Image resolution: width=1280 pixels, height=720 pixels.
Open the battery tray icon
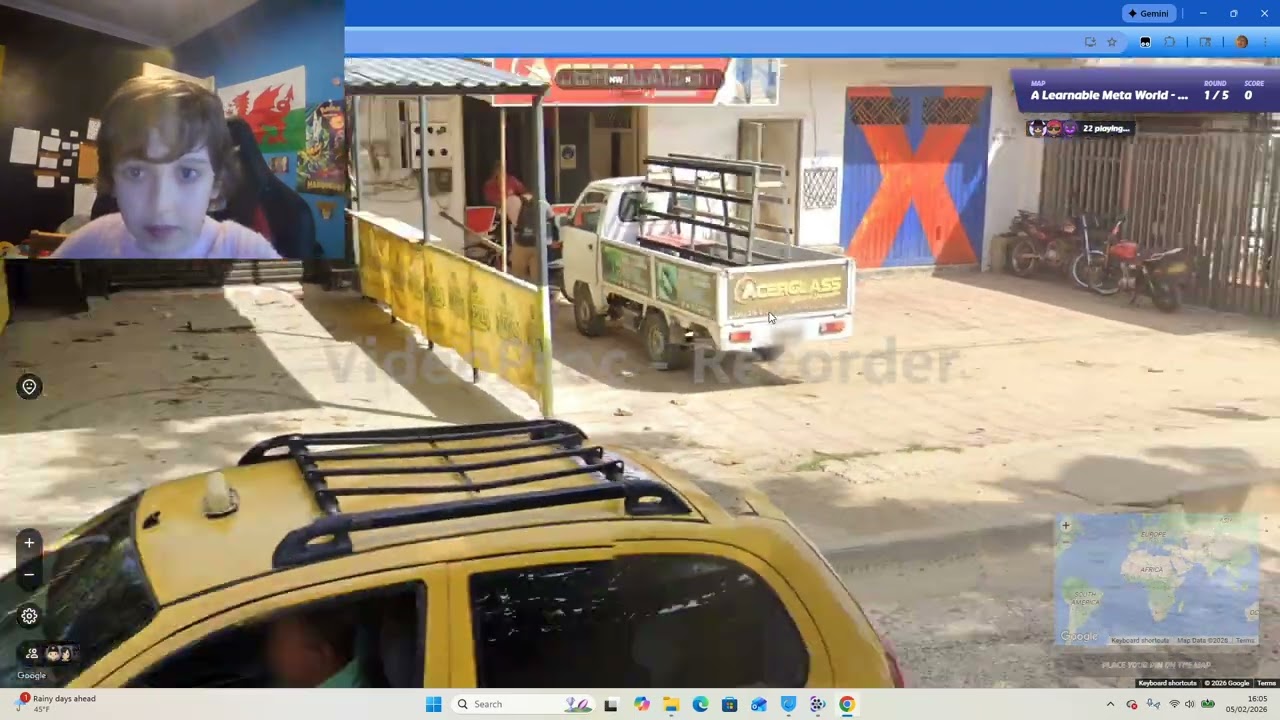(x=1208, y=704)
